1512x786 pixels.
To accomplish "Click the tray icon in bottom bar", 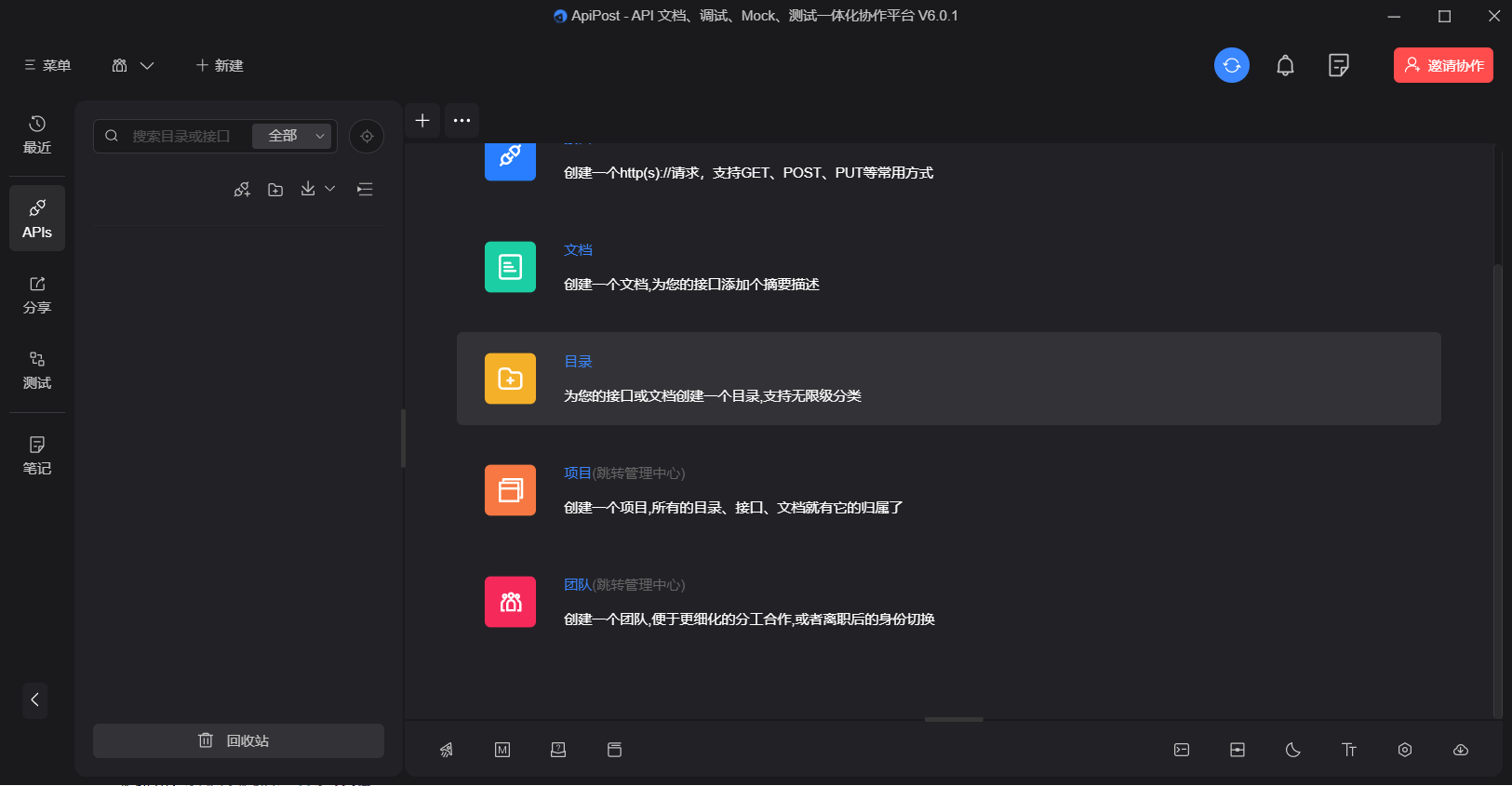I will tap(558, 750).
